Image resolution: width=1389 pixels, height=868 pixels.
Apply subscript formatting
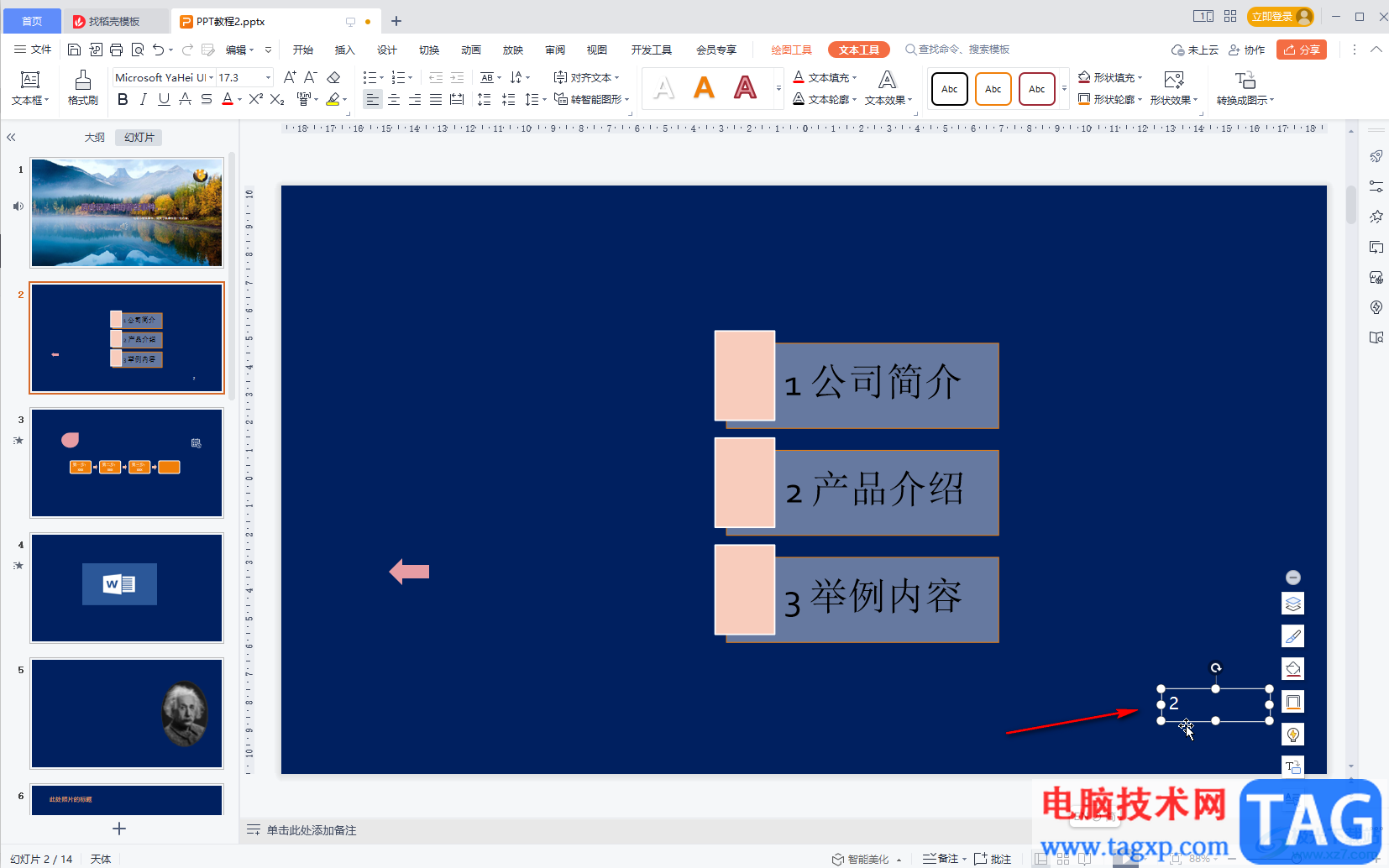[277, 99]
